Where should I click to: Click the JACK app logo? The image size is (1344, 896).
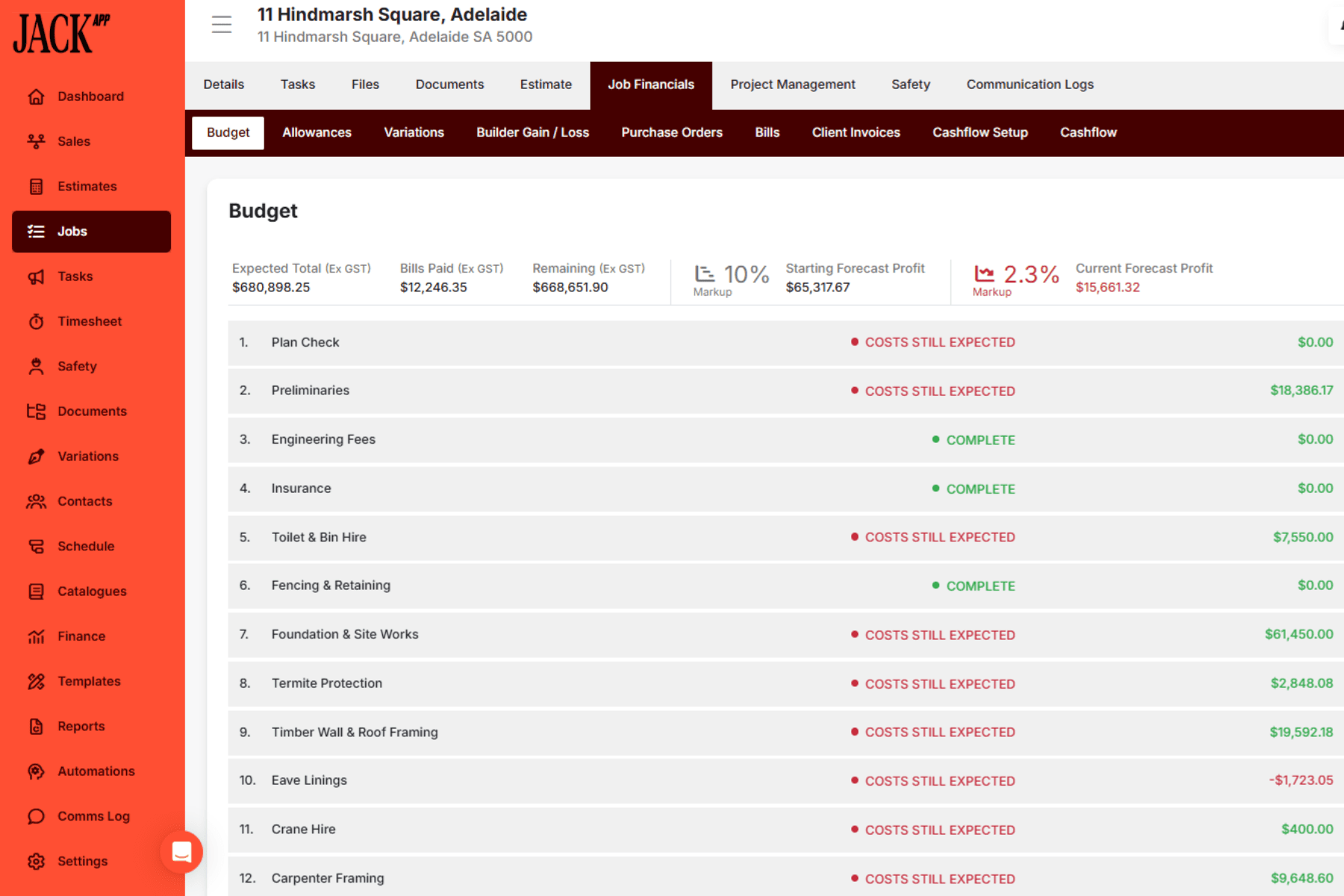click(61, 34)
